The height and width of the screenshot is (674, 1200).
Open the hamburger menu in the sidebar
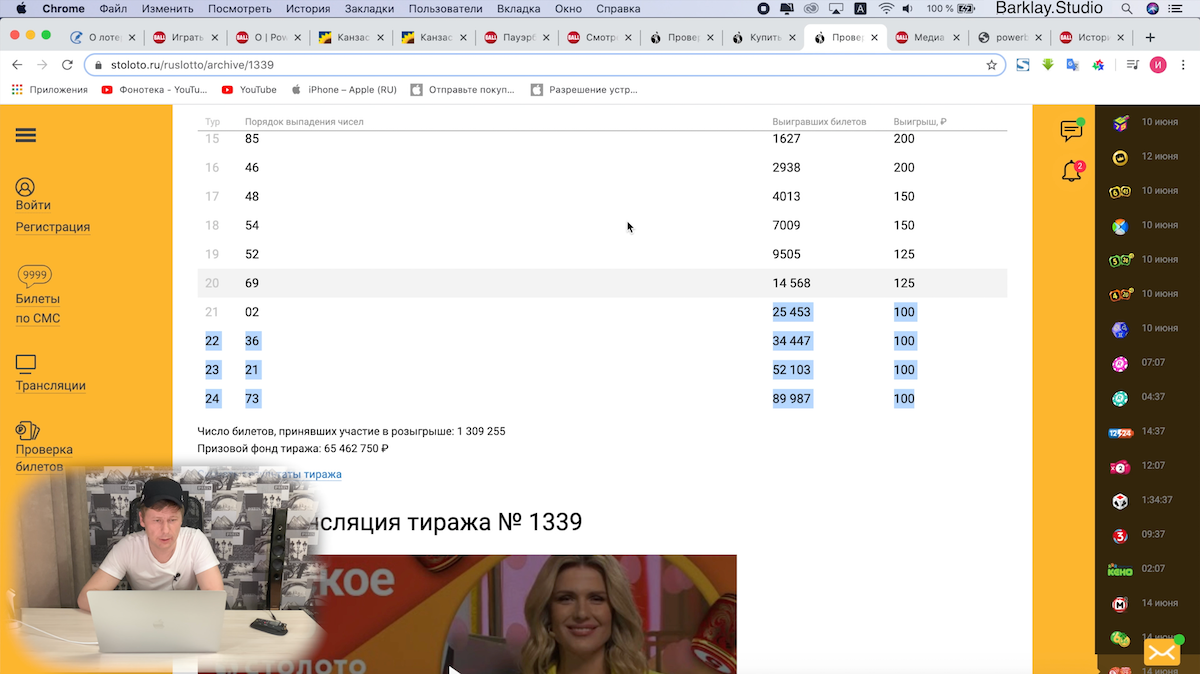tap(26, 135)
